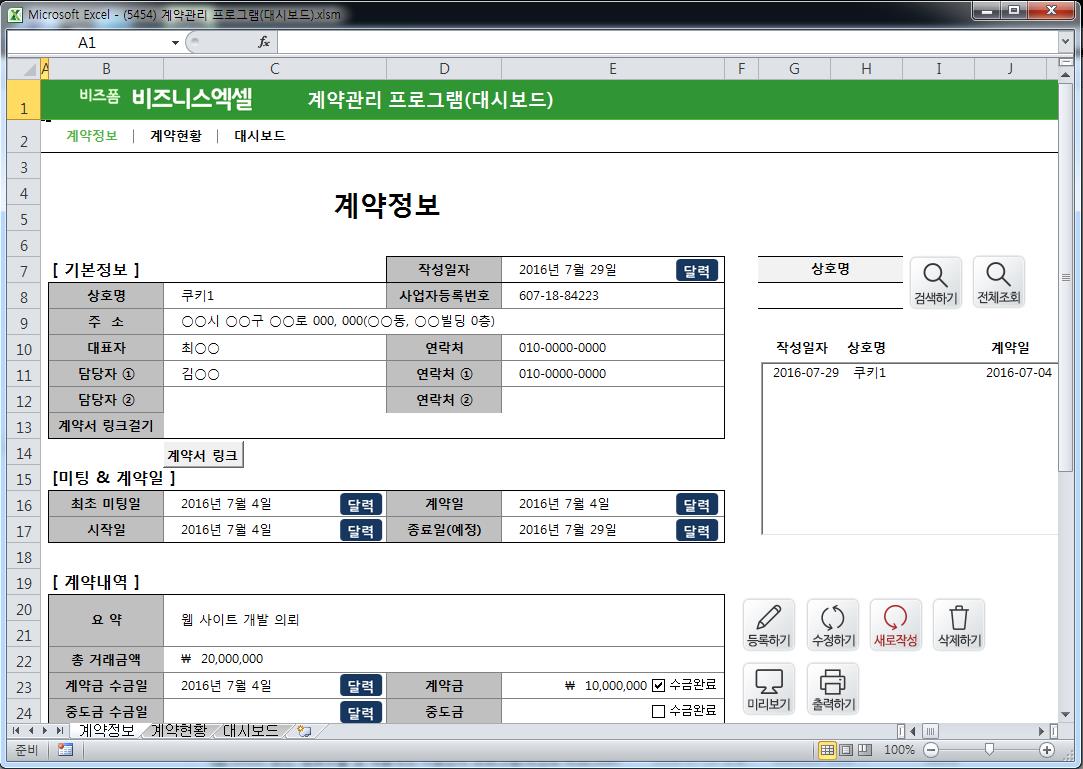Click the 수정하기 refresh icon button
Image resolution: width=1083 pixels, height=769 pixels.
click(x=833, y=625)
